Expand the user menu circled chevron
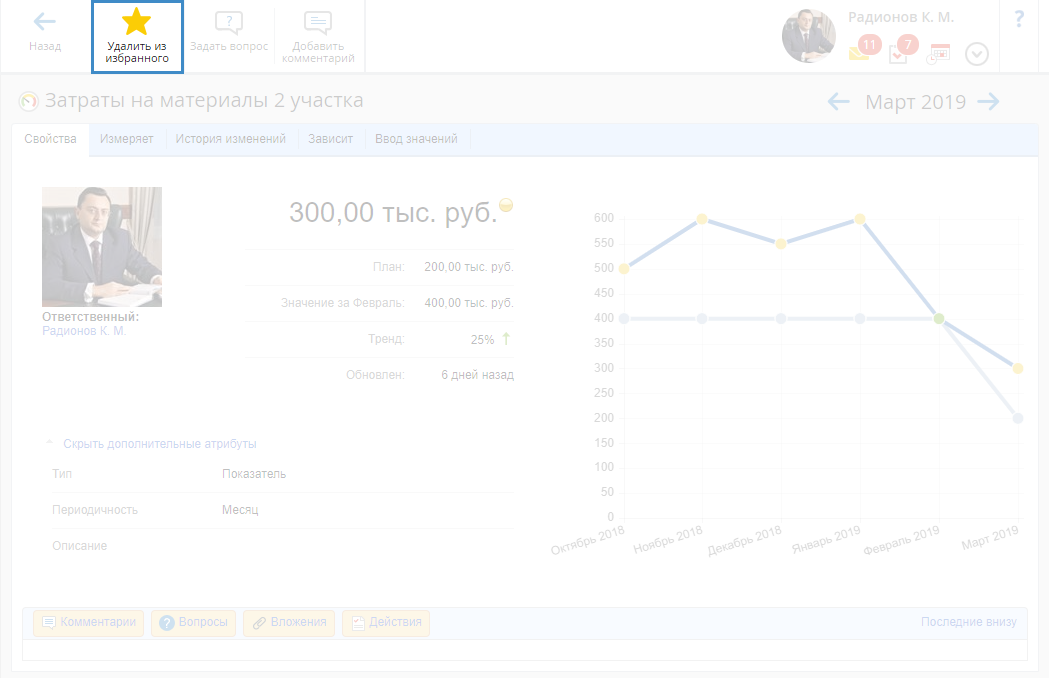This screenshot has width=1049, height=678. click(977, 54)
